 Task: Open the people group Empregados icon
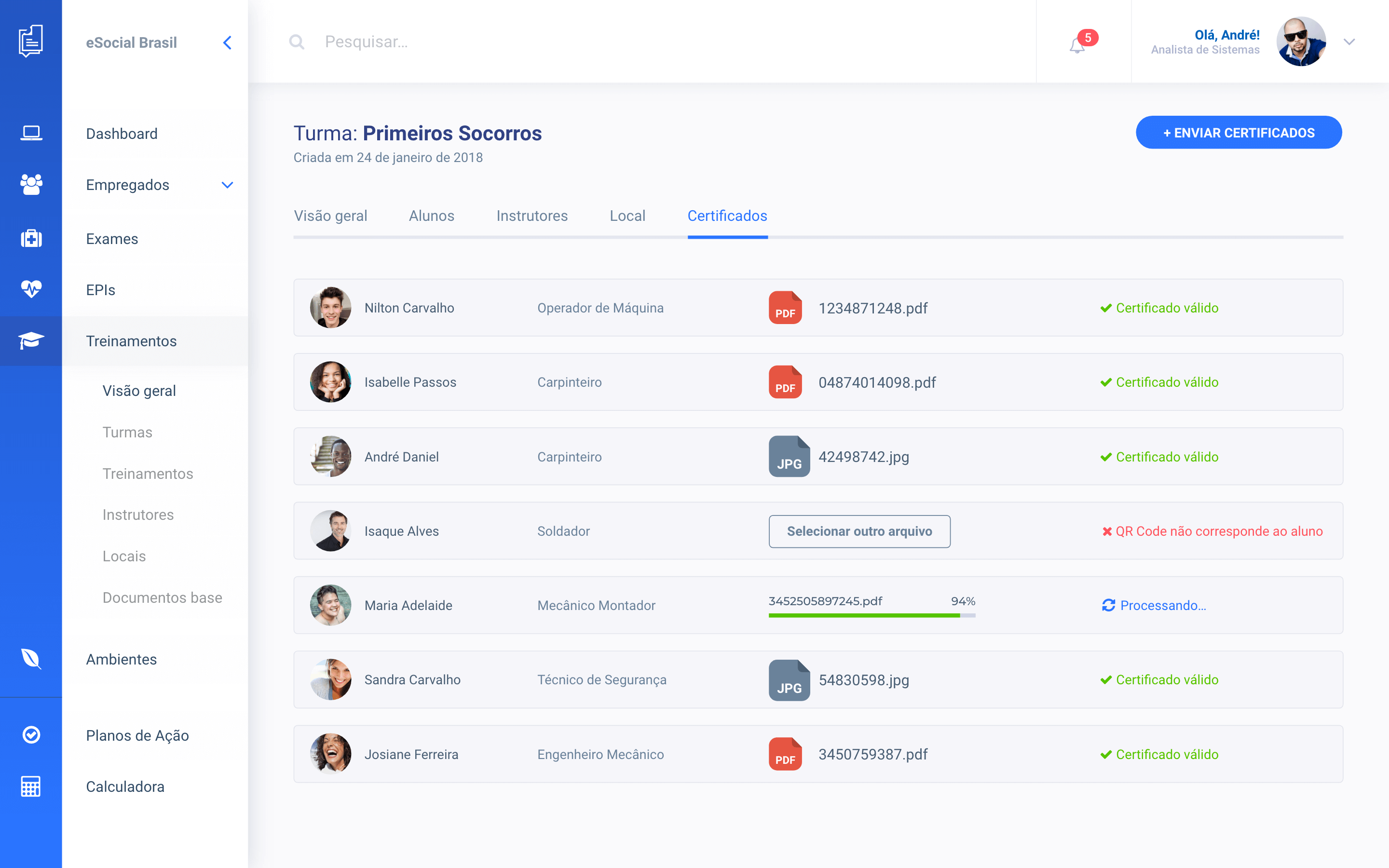[x=31, y=184]
